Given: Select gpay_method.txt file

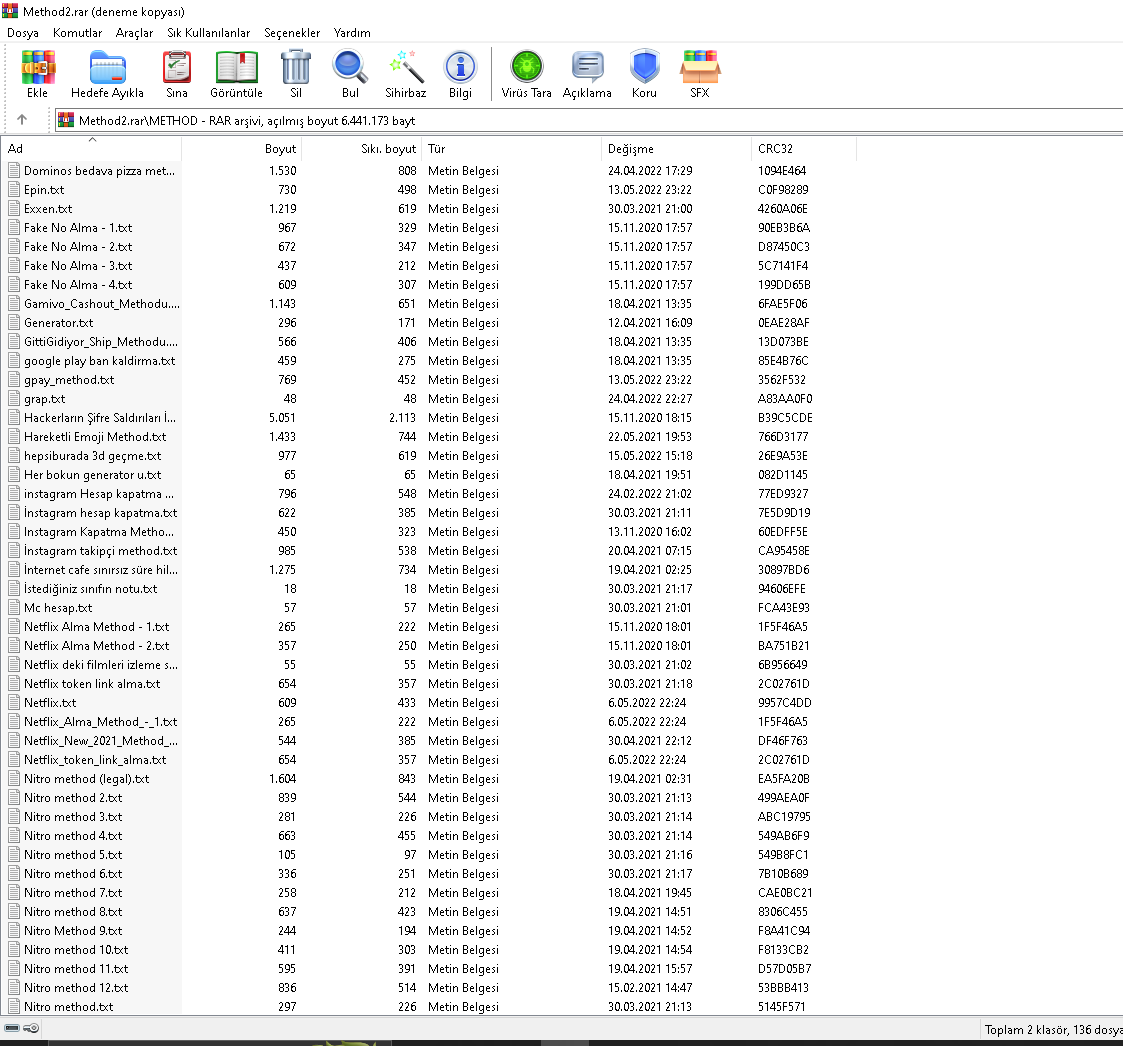Looking at the screenshot, I should (x=69, y=380).
